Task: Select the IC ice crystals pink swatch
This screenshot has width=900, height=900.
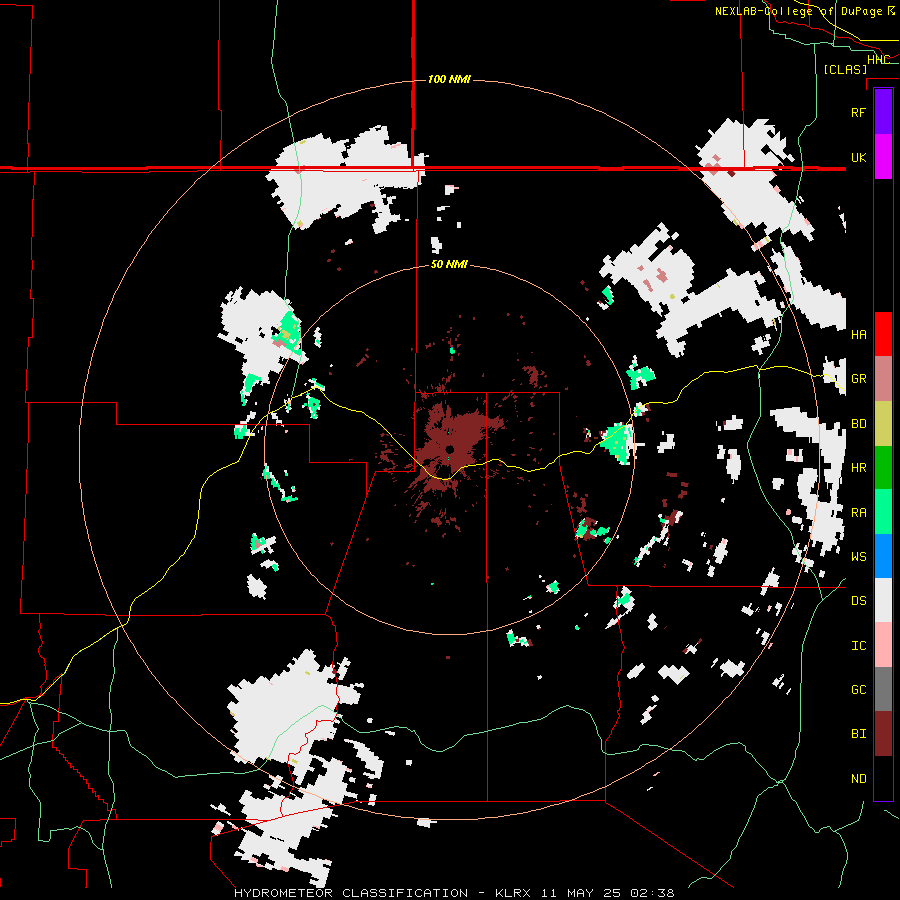Action: click(x=883, y=645)
